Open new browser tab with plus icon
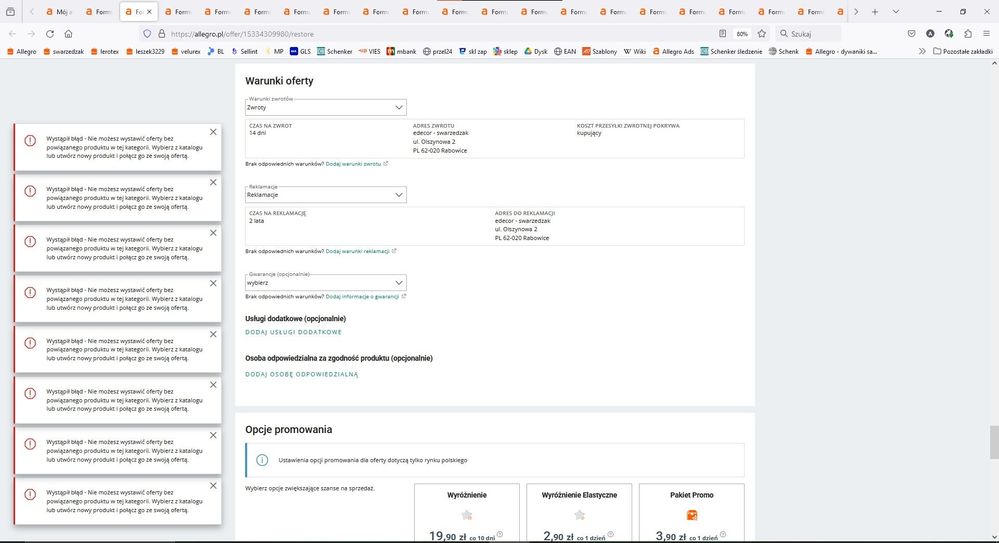This screenshot has height=543, width=999. pyautogui.click(x=875, y=12)
